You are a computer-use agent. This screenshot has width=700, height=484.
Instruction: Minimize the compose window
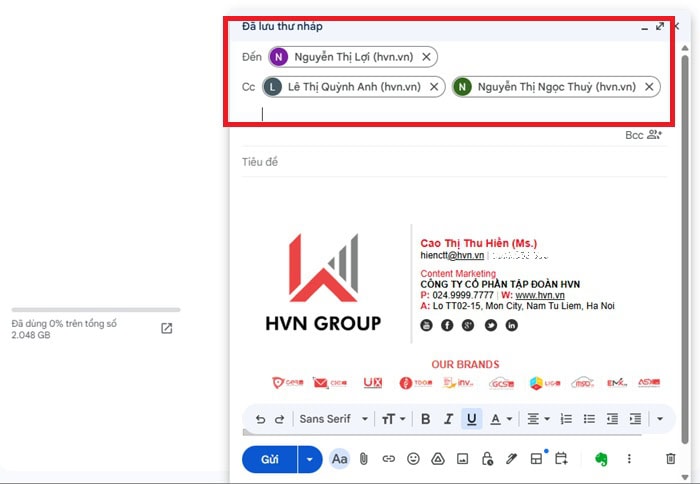644,27
